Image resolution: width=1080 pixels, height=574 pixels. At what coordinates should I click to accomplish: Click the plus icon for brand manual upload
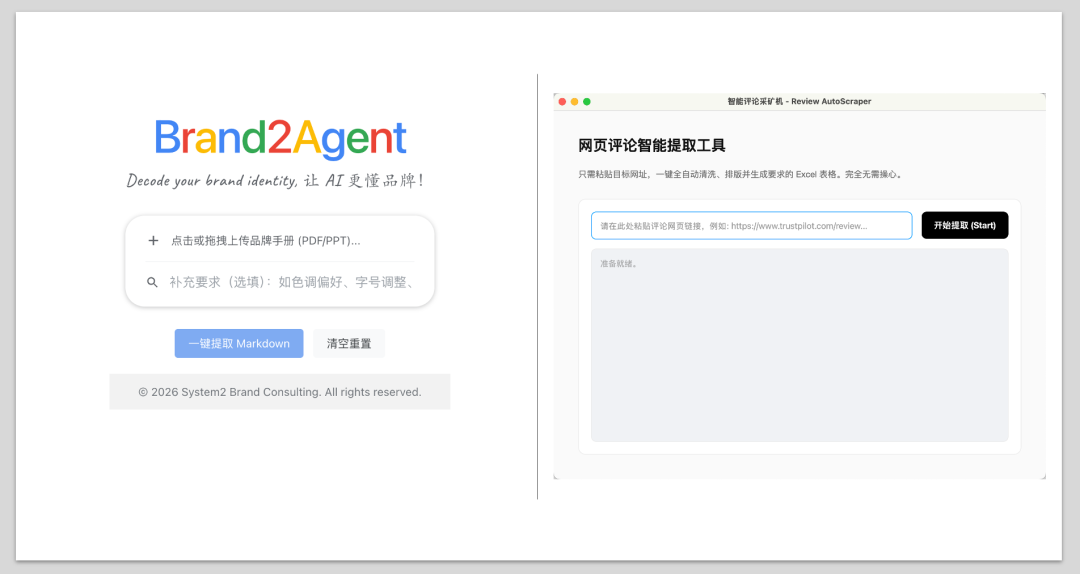153,240
